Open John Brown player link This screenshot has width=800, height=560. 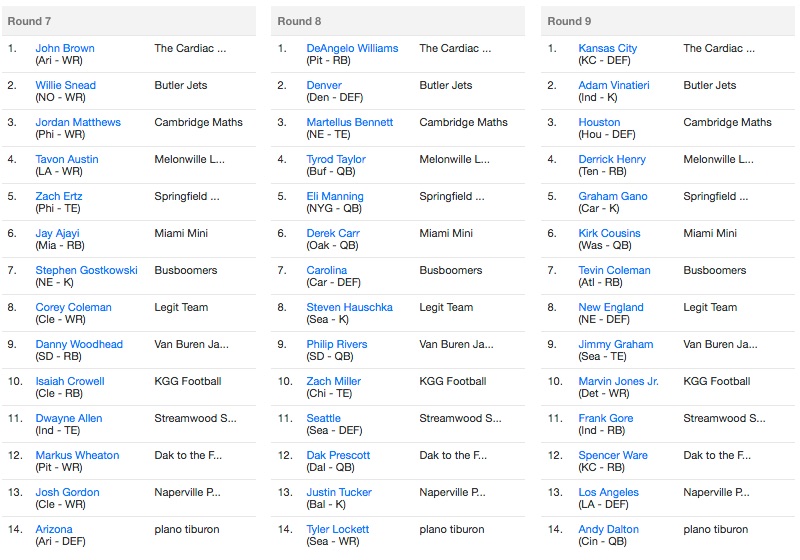click(x=65, y=48)
